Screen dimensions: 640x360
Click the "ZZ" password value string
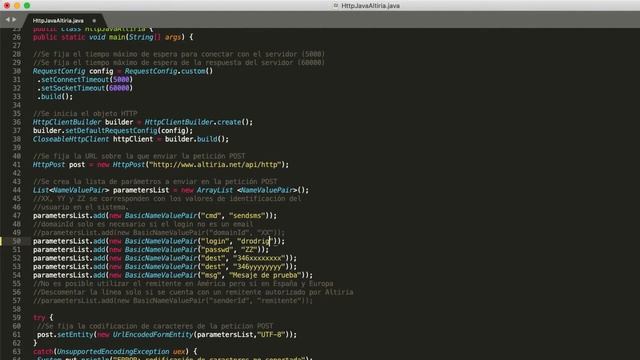pos(249,249)
